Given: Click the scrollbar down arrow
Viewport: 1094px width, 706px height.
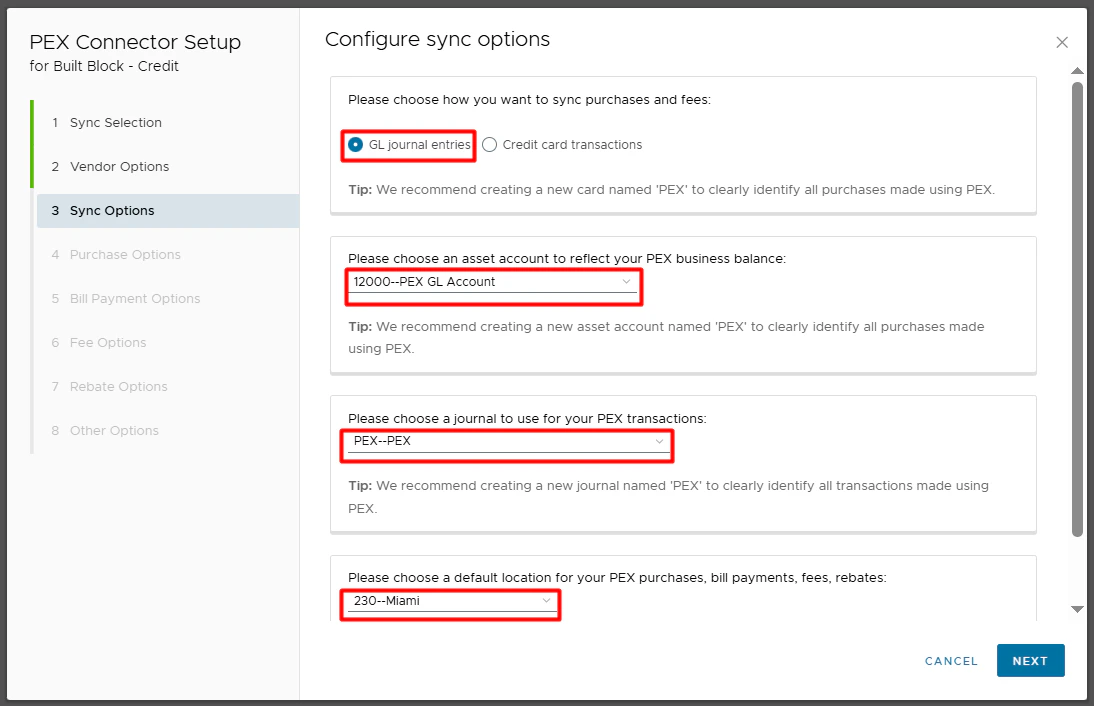Looking at the screenshot, I should tap(1077, 610).
